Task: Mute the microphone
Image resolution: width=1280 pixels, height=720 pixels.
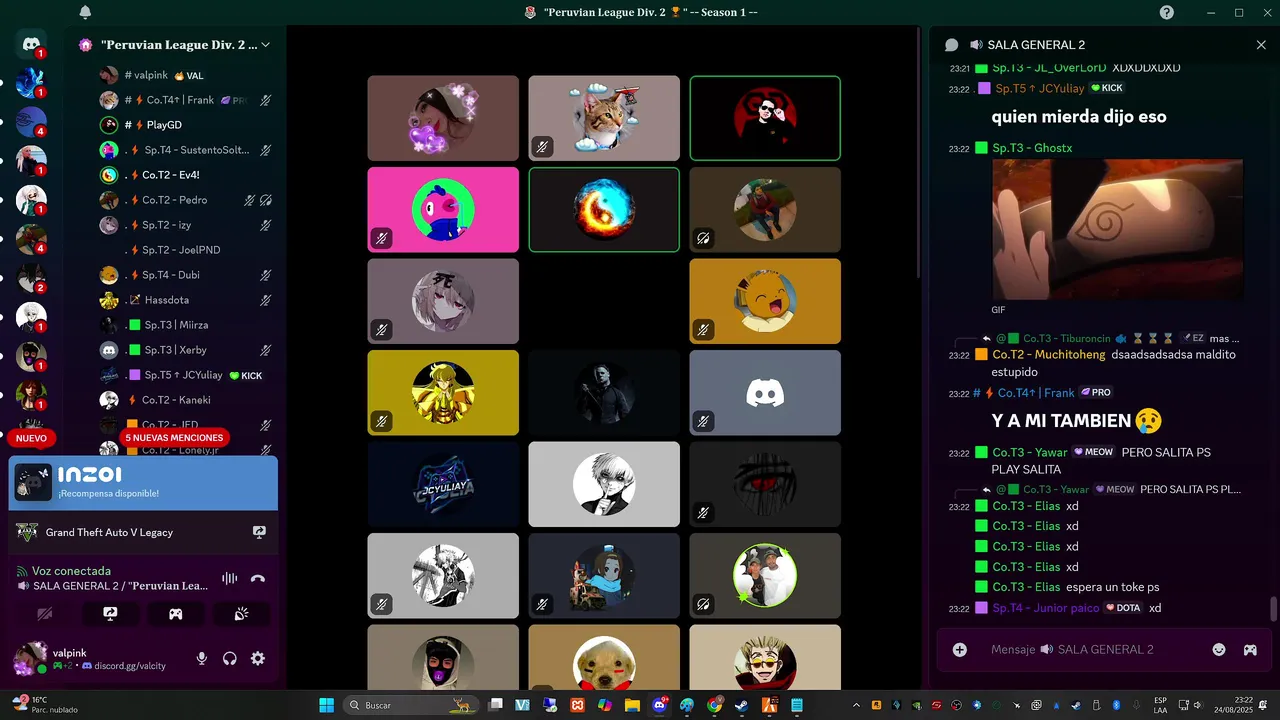Action: pos(202,658)
